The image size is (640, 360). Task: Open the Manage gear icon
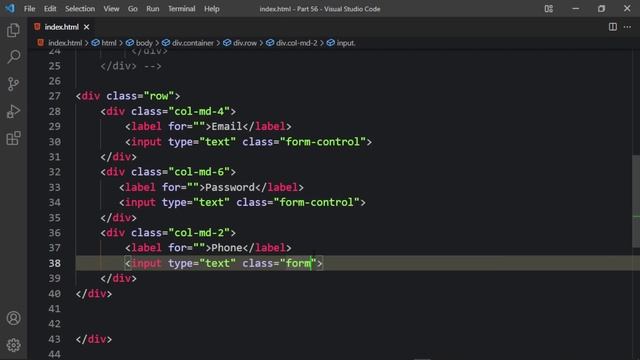(13, 345)
